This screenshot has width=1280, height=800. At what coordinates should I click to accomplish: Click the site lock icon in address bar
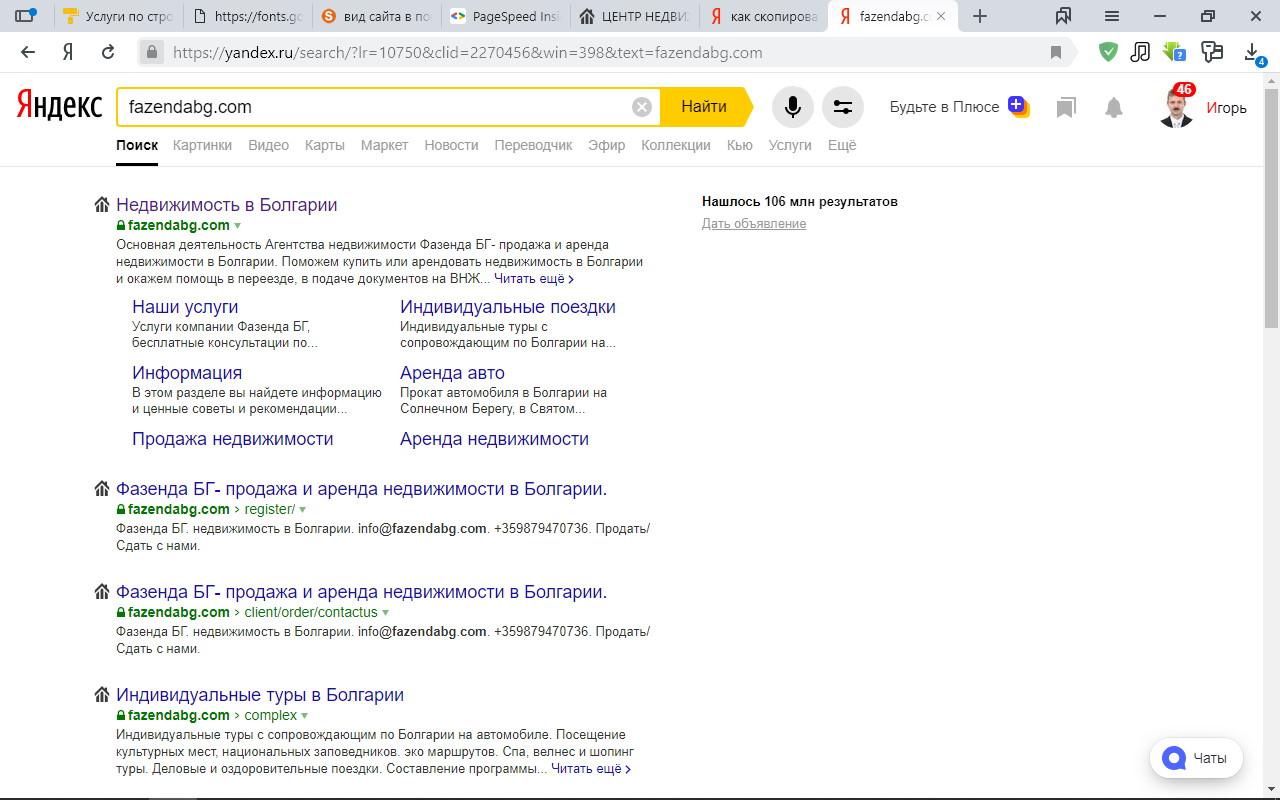coord(152,52)
